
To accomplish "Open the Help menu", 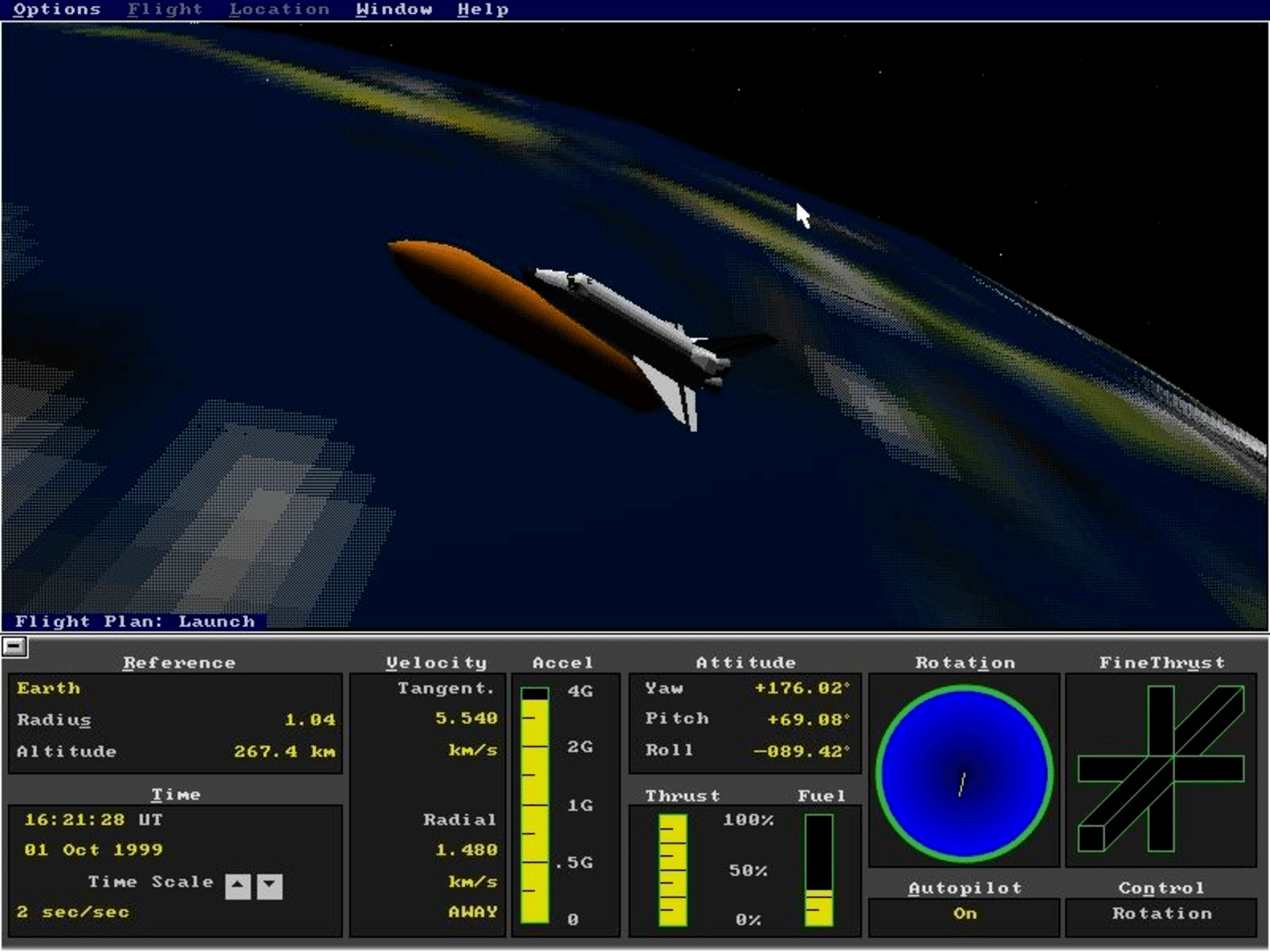I will [482, 10].
